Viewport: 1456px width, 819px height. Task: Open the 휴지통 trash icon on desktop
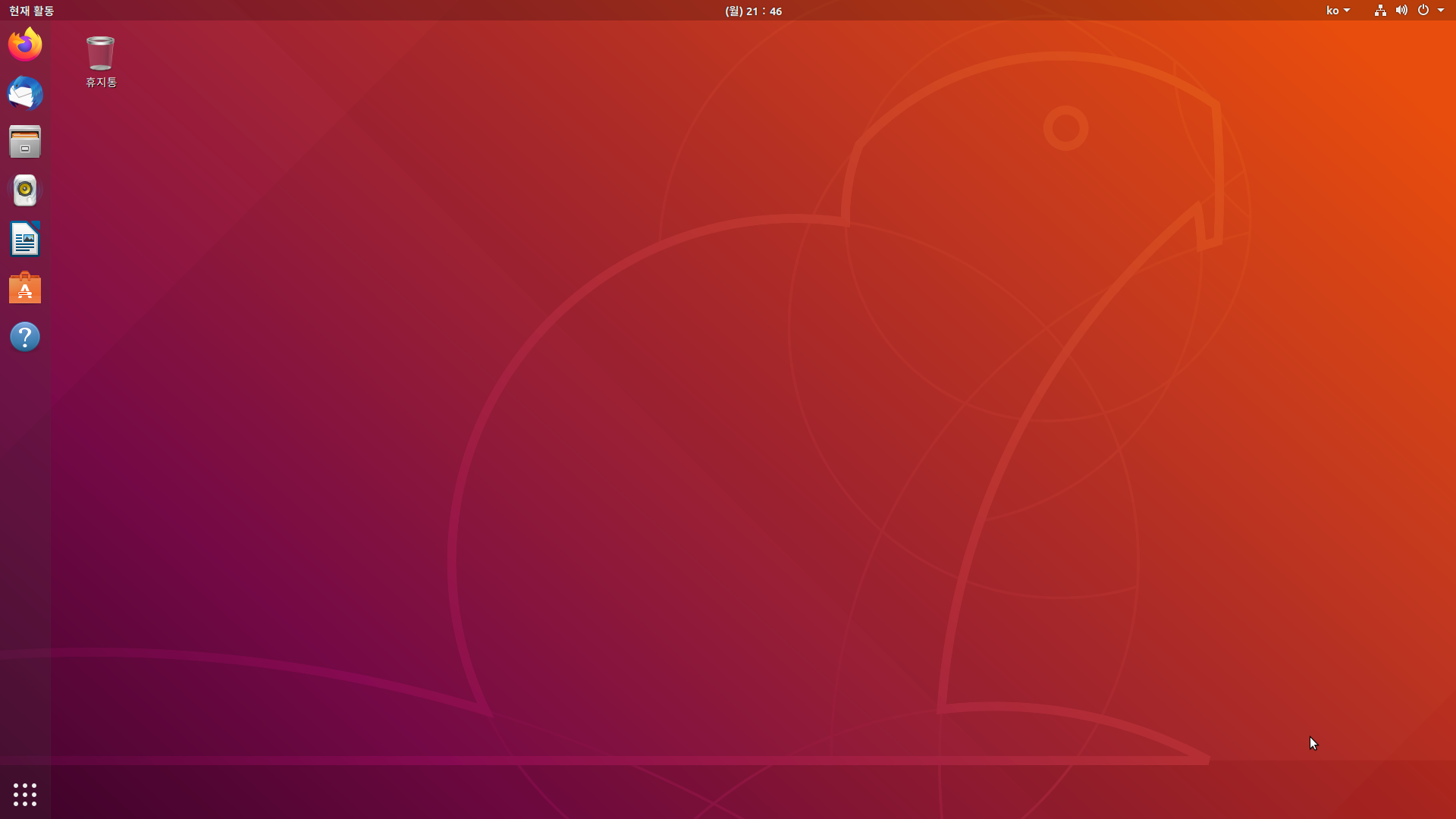(101, 61)
